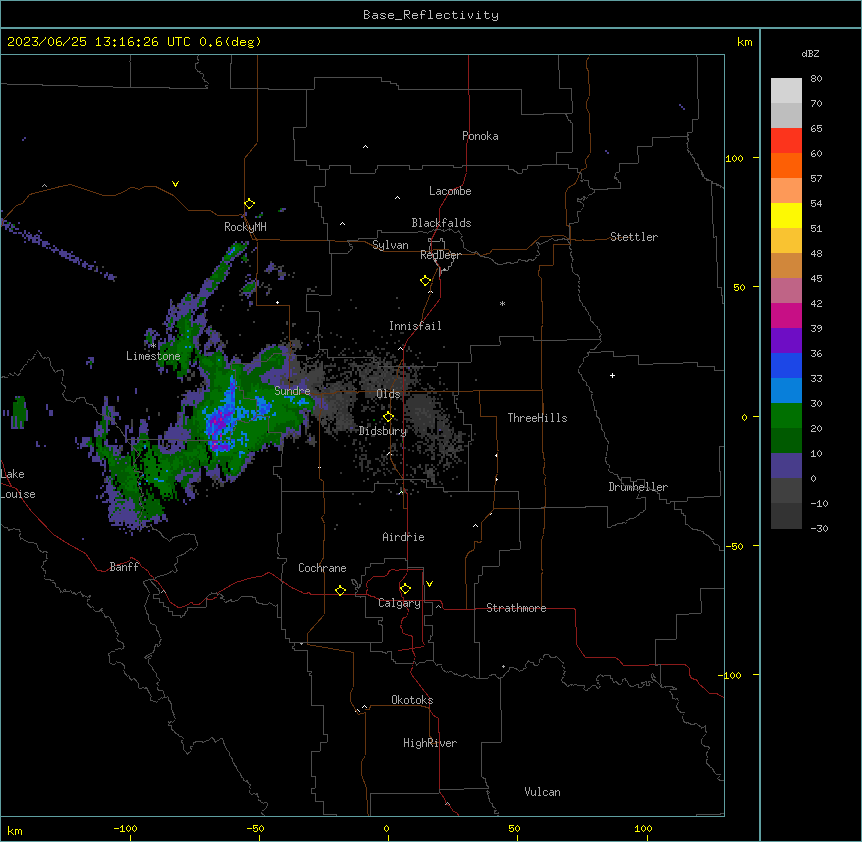Click the 65 value in dBZ legend
The height and width of the screenshot is (842, 862).
[x=816, y=128]
